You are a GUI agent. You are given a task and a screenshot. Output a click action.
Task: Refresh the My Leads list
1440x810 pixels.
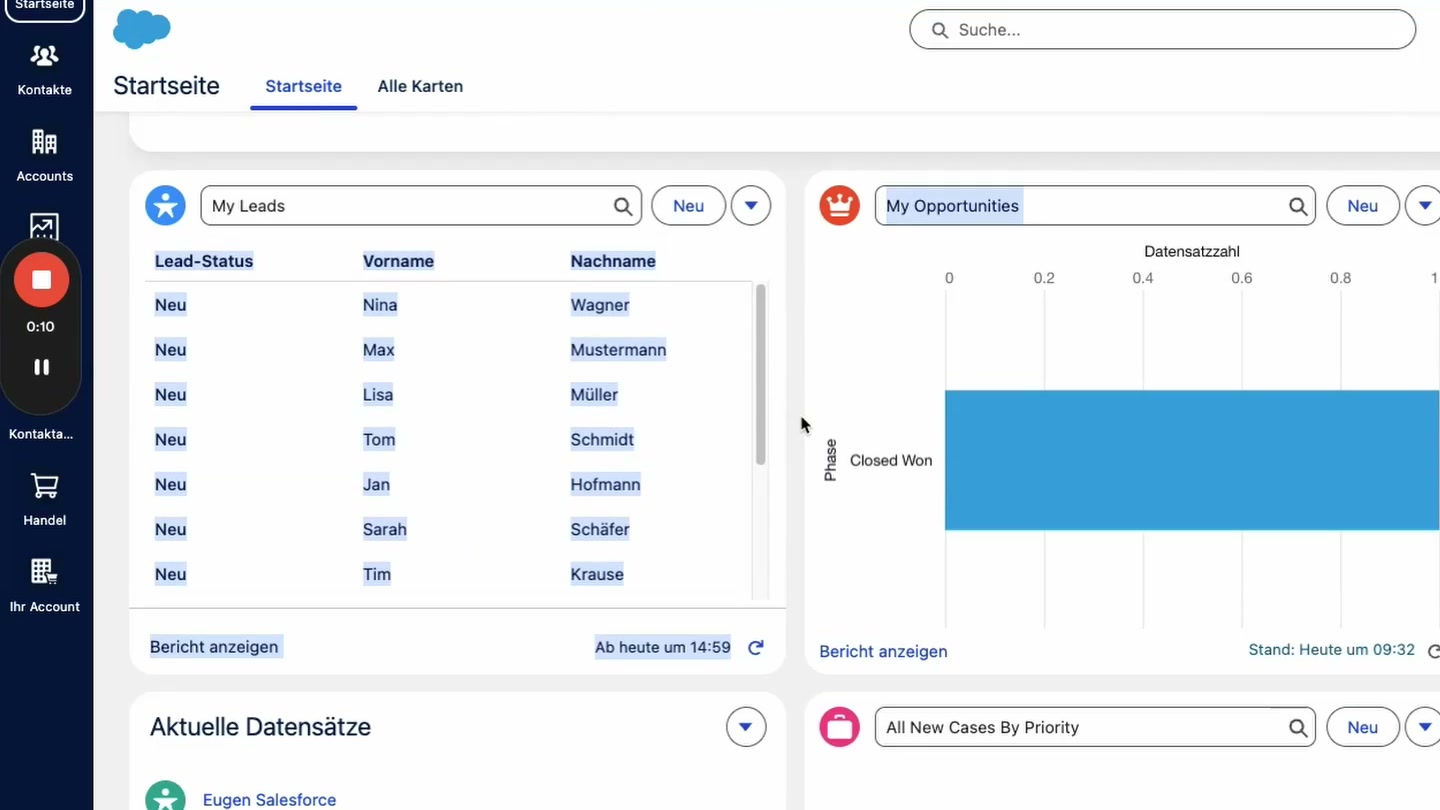click(x=756, y=647)
